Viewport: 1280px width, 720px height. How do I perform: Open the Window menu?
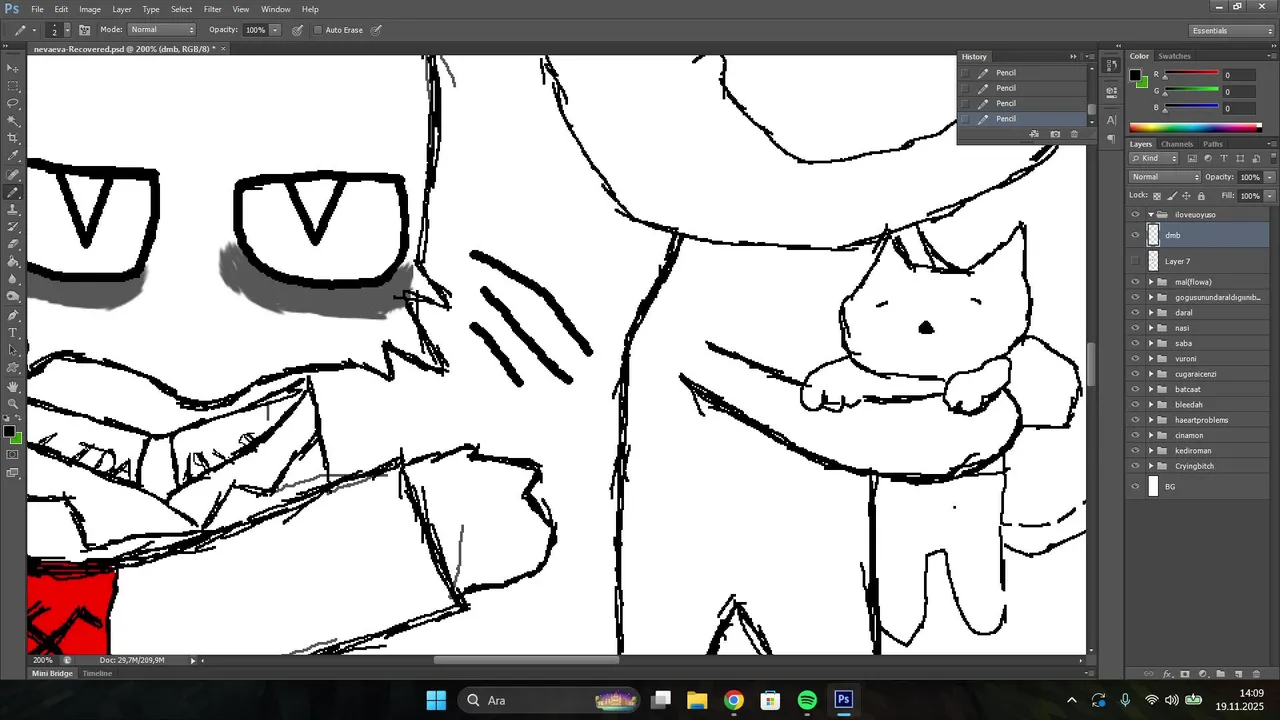276,9
